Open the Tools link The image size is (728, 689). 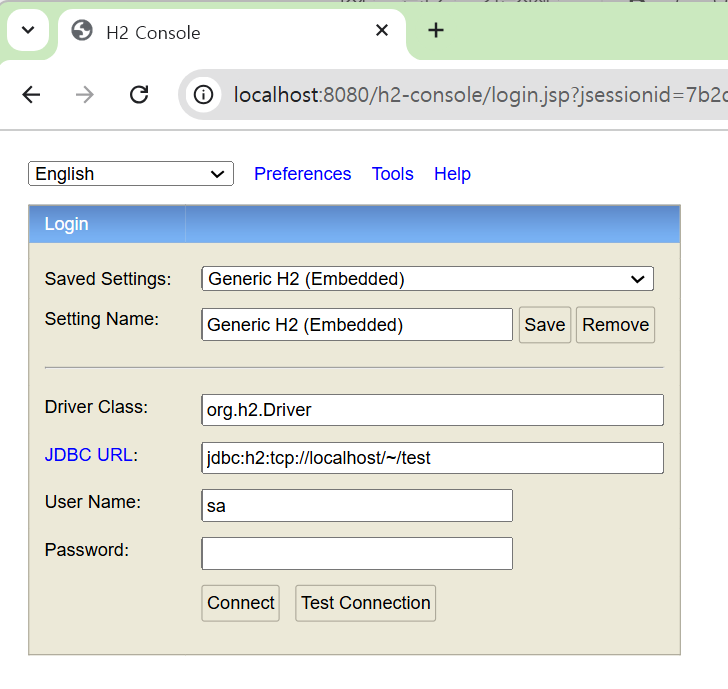[393, 174]
